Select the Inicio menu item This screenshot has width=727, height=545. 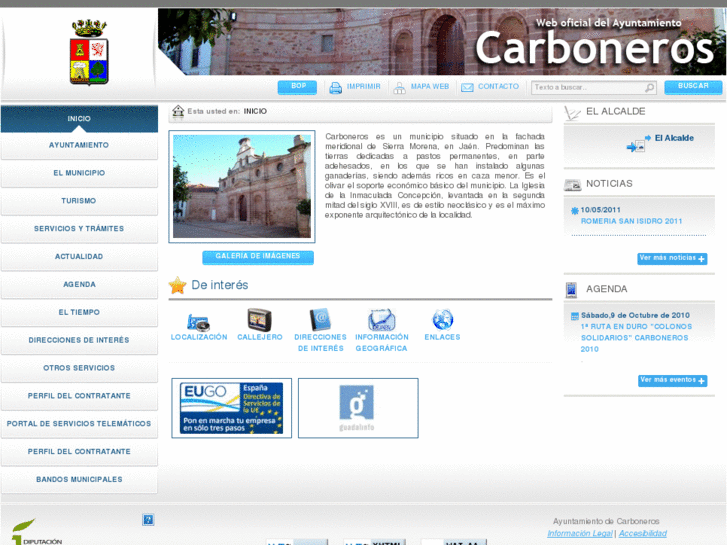(79, 119)
